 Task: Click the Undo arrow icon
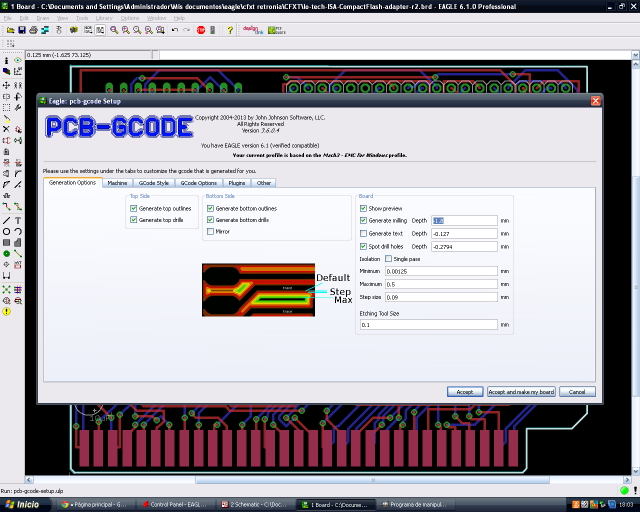click(x=175, y=30)
